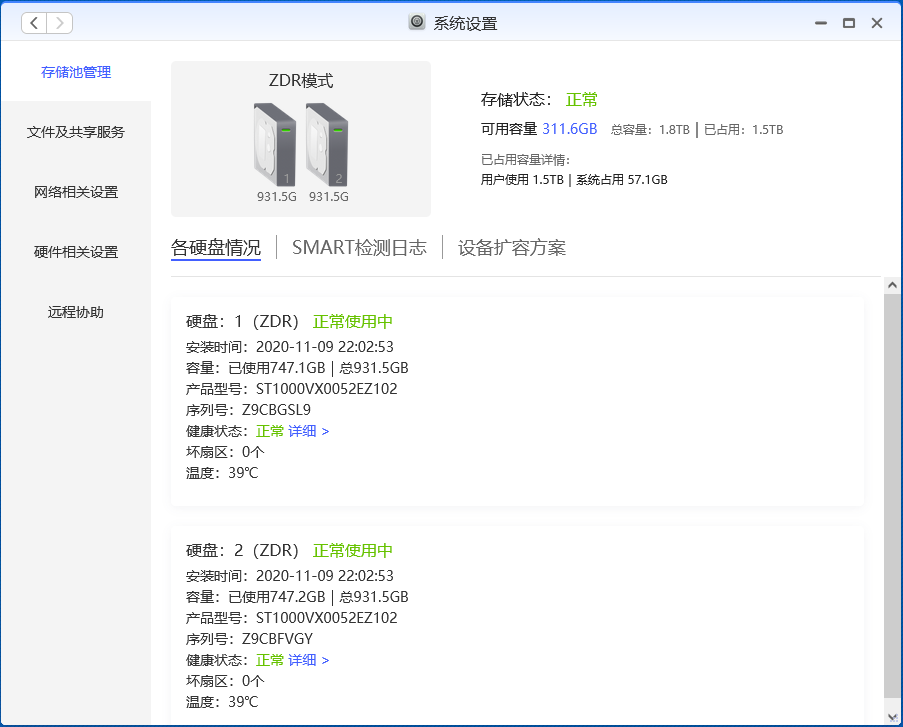The height and width of the screenshot is (727, 903).
Task: Open 存储池管理 in the sidebar
Action: tap(76, 72)
